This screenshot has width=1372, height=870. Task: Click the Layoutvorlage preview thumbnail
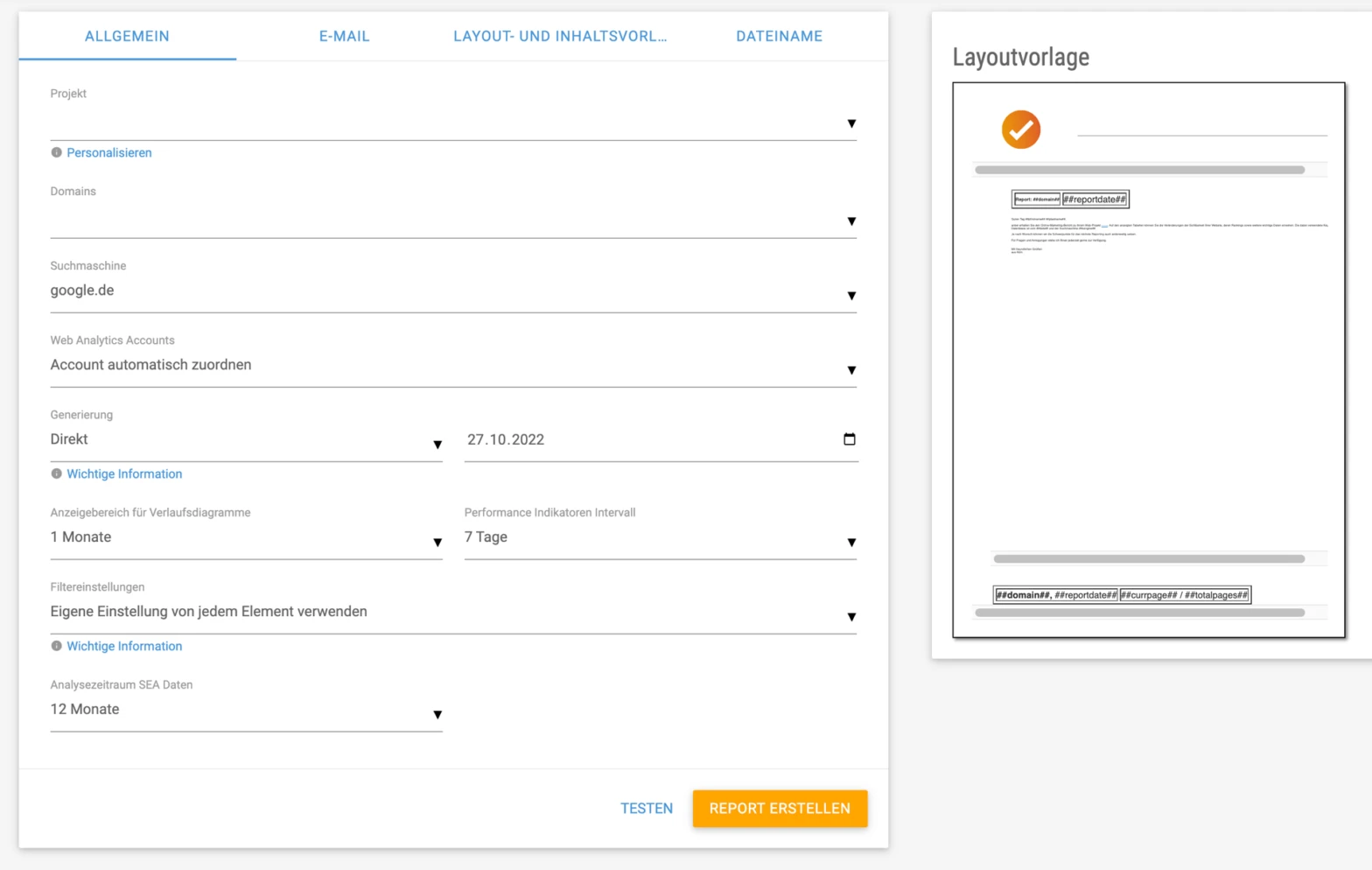(1148, 360)
